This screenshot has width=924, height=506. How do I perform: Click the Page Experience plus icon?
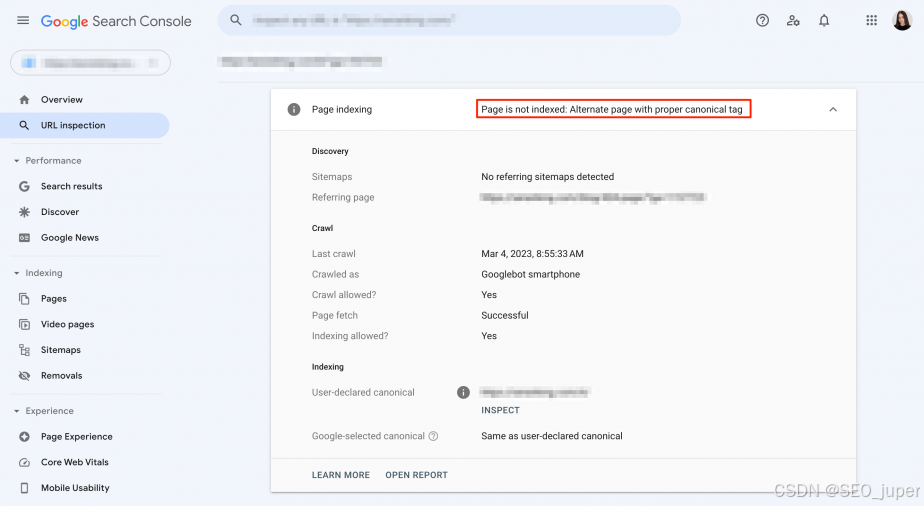click(x=24, y=436)
